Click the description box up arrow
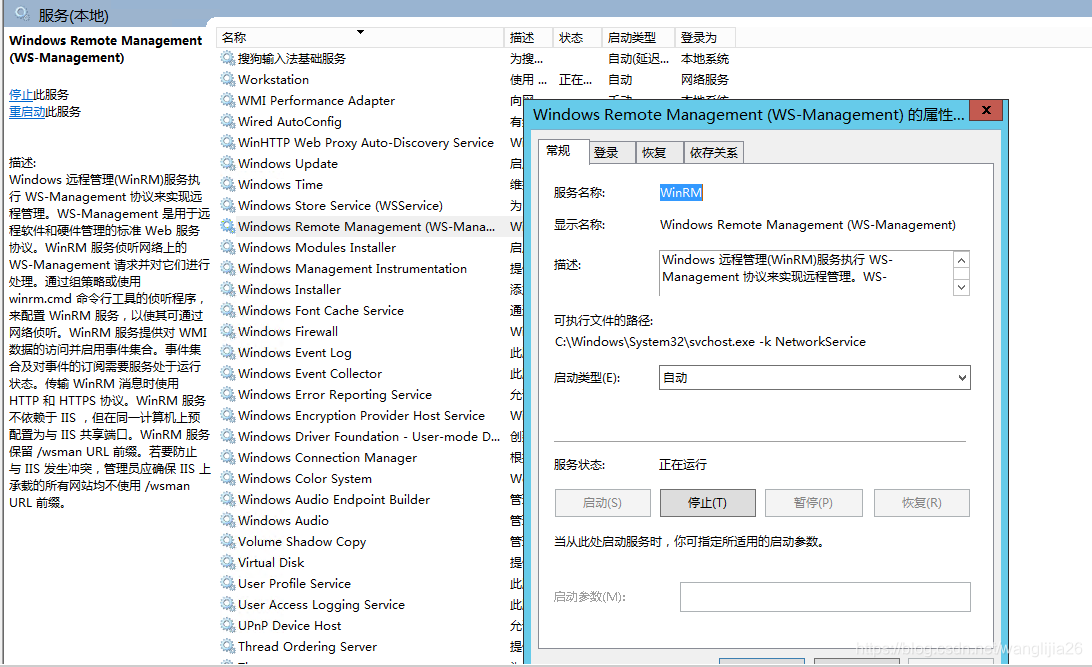 tap(961, 260)
